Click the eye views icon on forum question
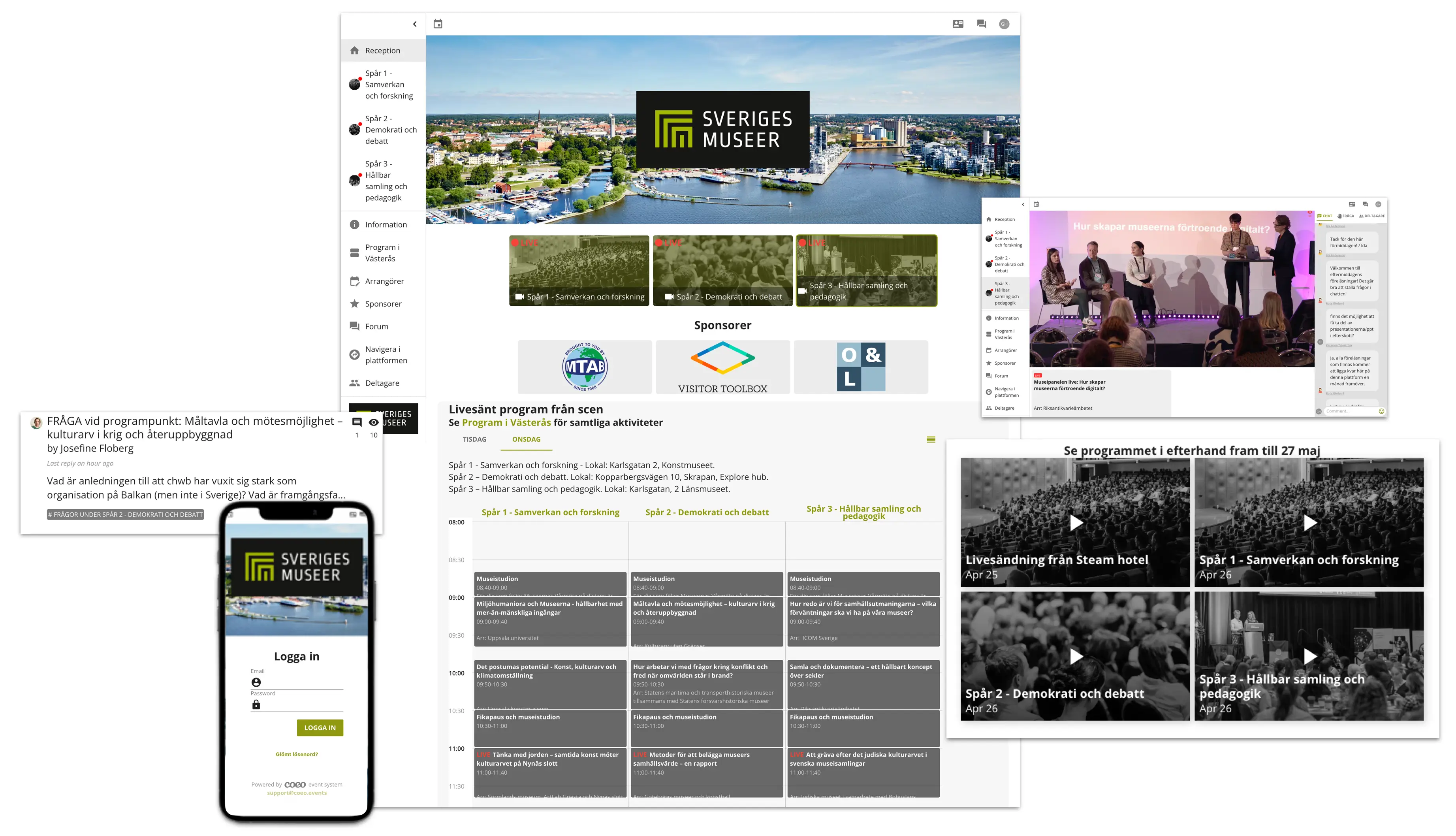The height and width of the screenshot is (836, 1456). tap(374, 422)
